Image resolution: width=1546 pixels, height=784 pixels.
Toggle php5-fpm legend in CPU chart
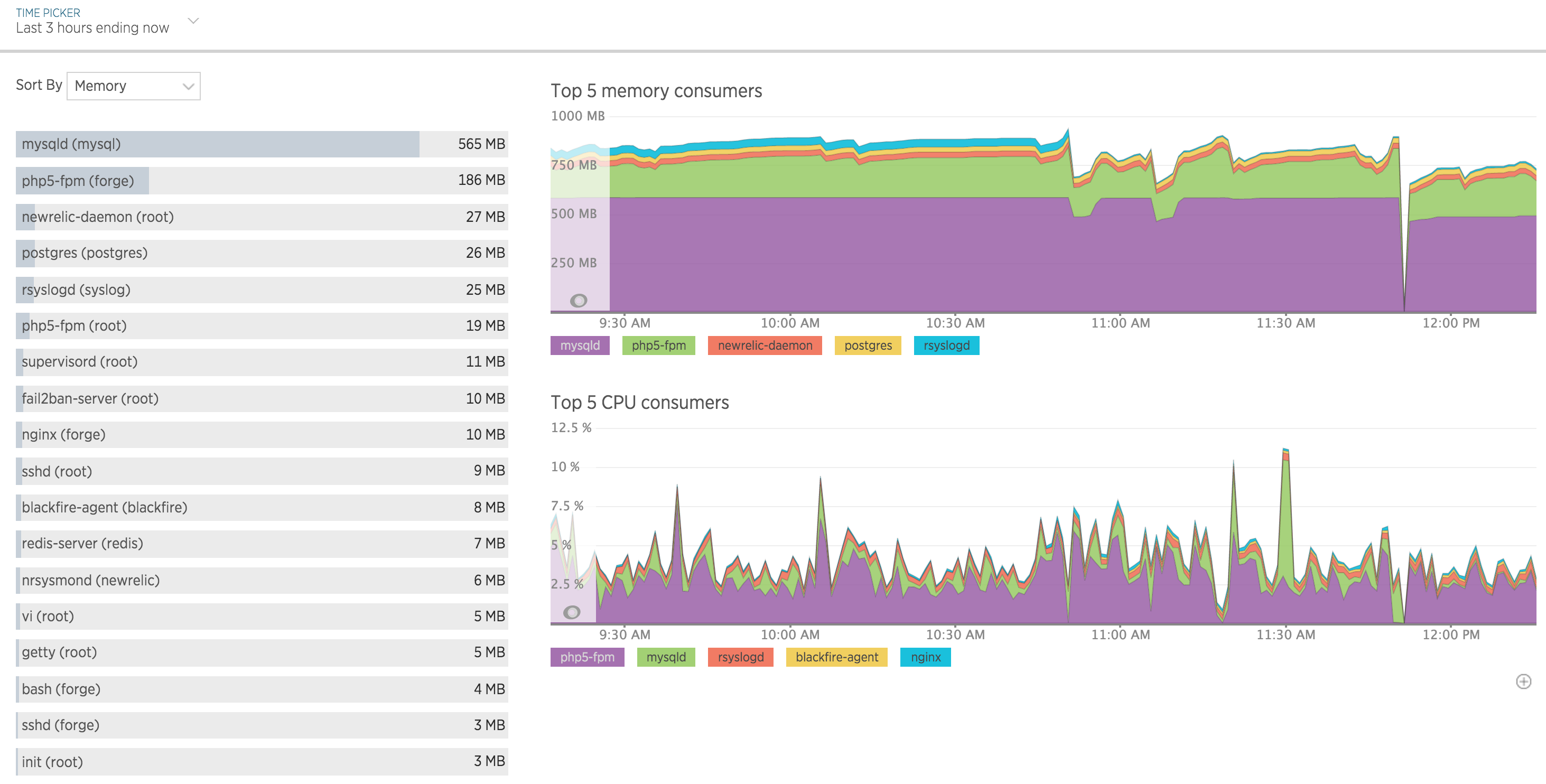(x=587, y=657)
